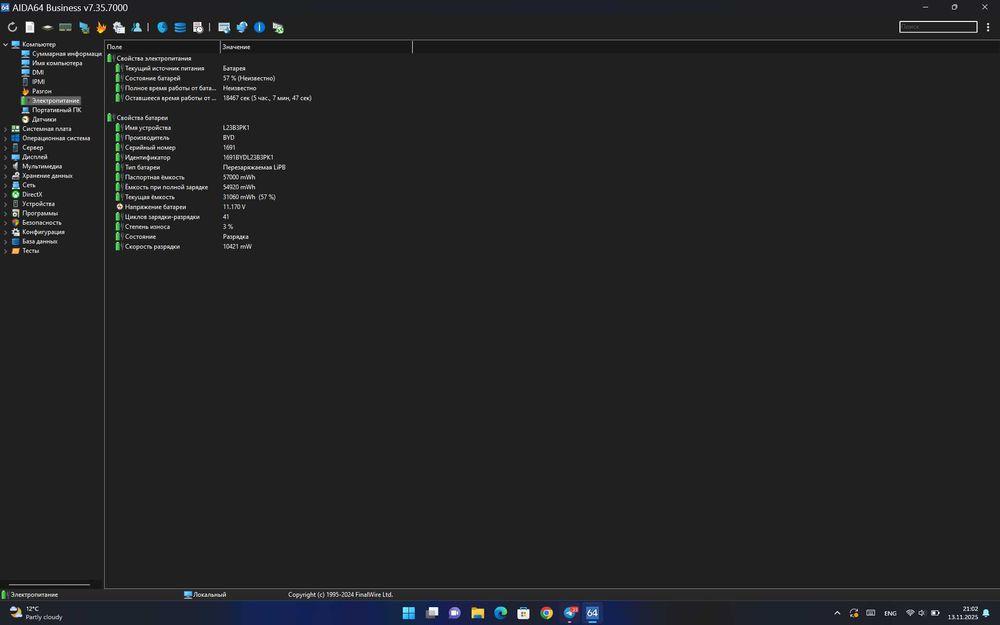Open the memory module benchmark toolbar icon
This screenshot has height=625, width=1000.
66,27
